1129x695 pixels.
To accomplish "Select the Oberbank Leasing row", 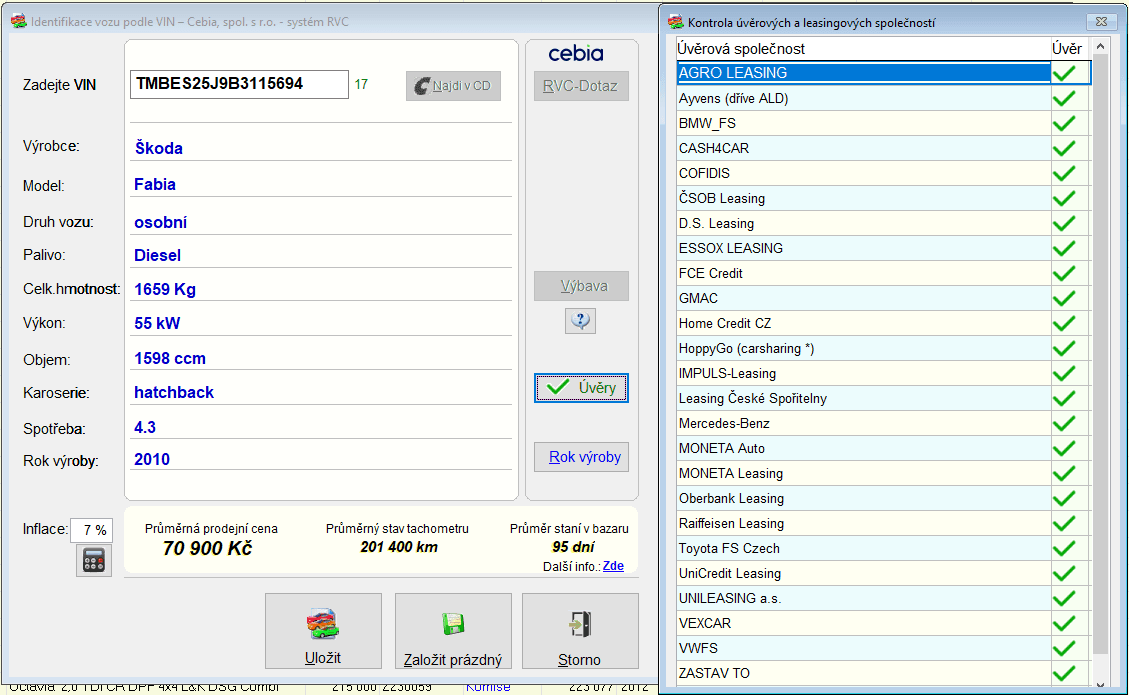I will [883, 498].
